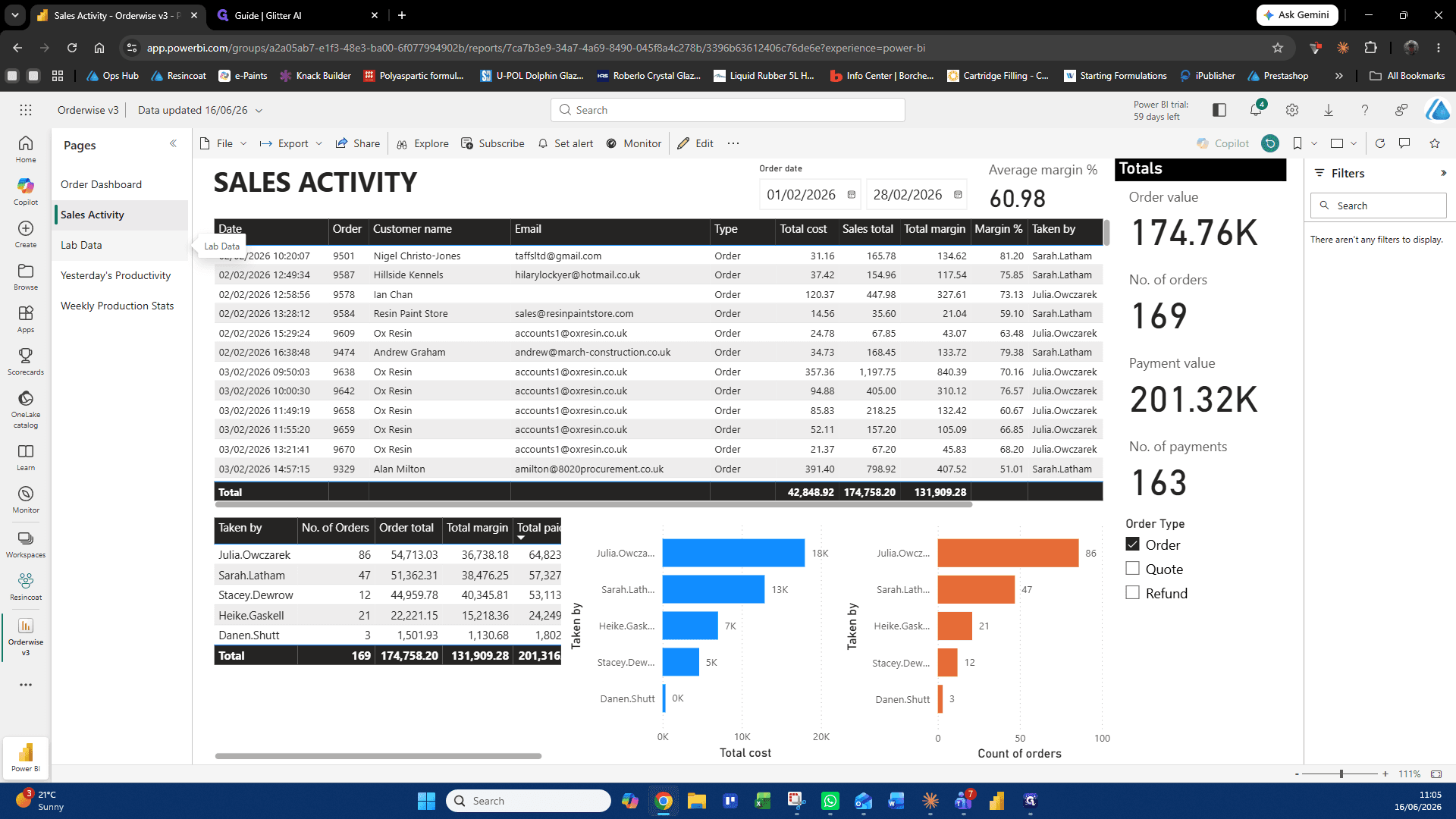Screen dimensions: 1456x819
Task: Open File Explorer from the taskbar
Action: click(x=697, y=801)
